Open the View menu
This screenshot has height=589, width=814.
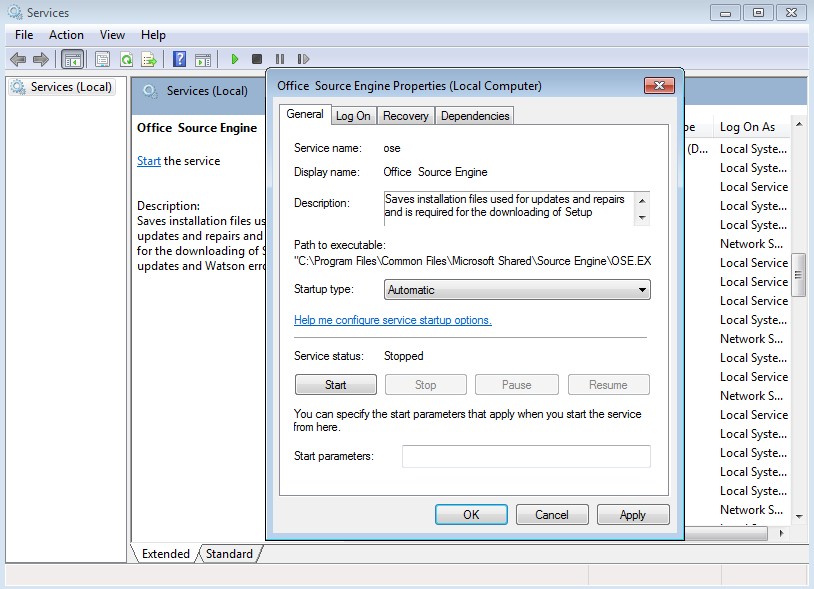(112, 35)
